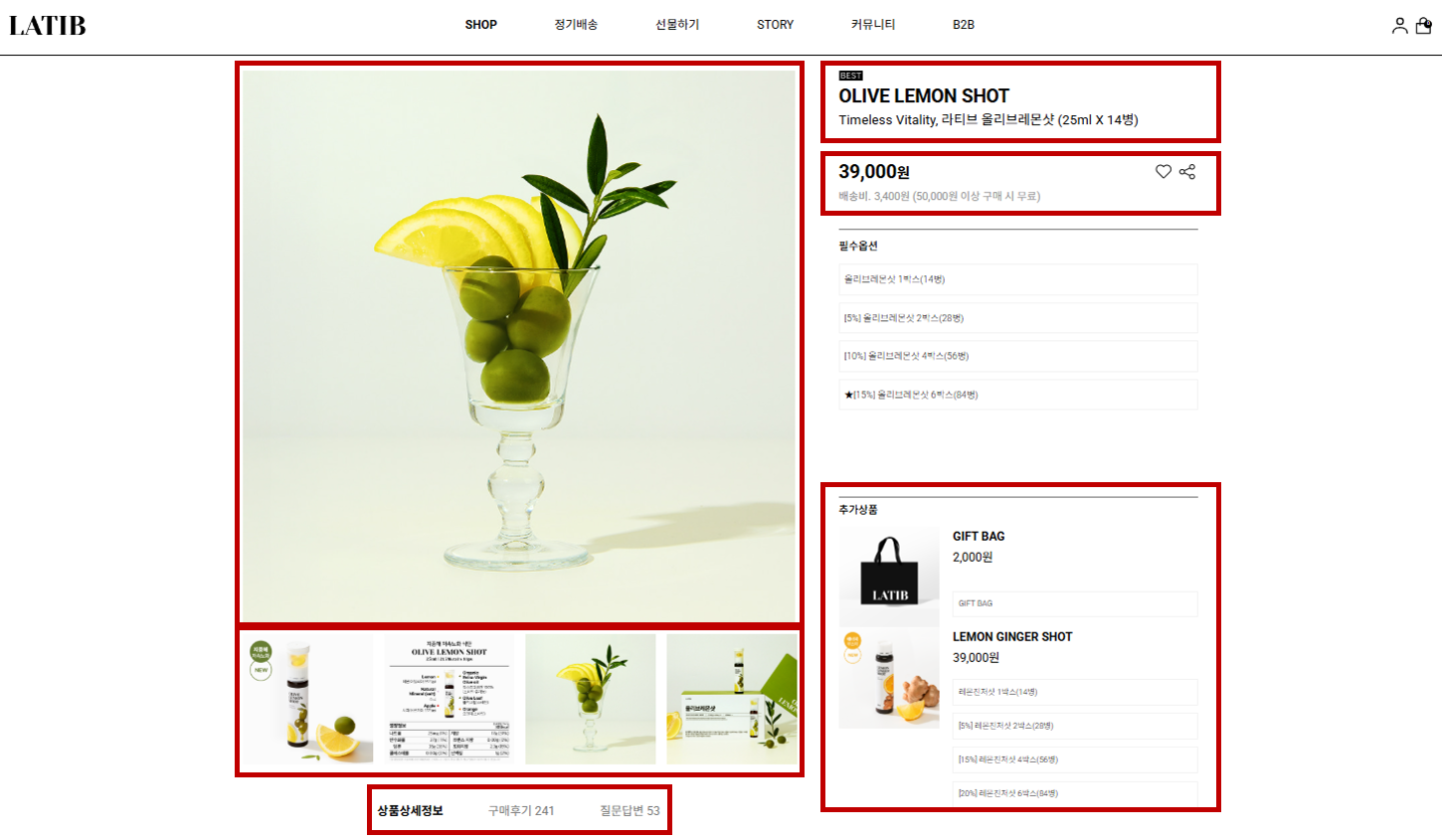The width and height of the screenshot is (1442, 840).
Task: Go to the 선물하기 menu
Action: (677, 25)
